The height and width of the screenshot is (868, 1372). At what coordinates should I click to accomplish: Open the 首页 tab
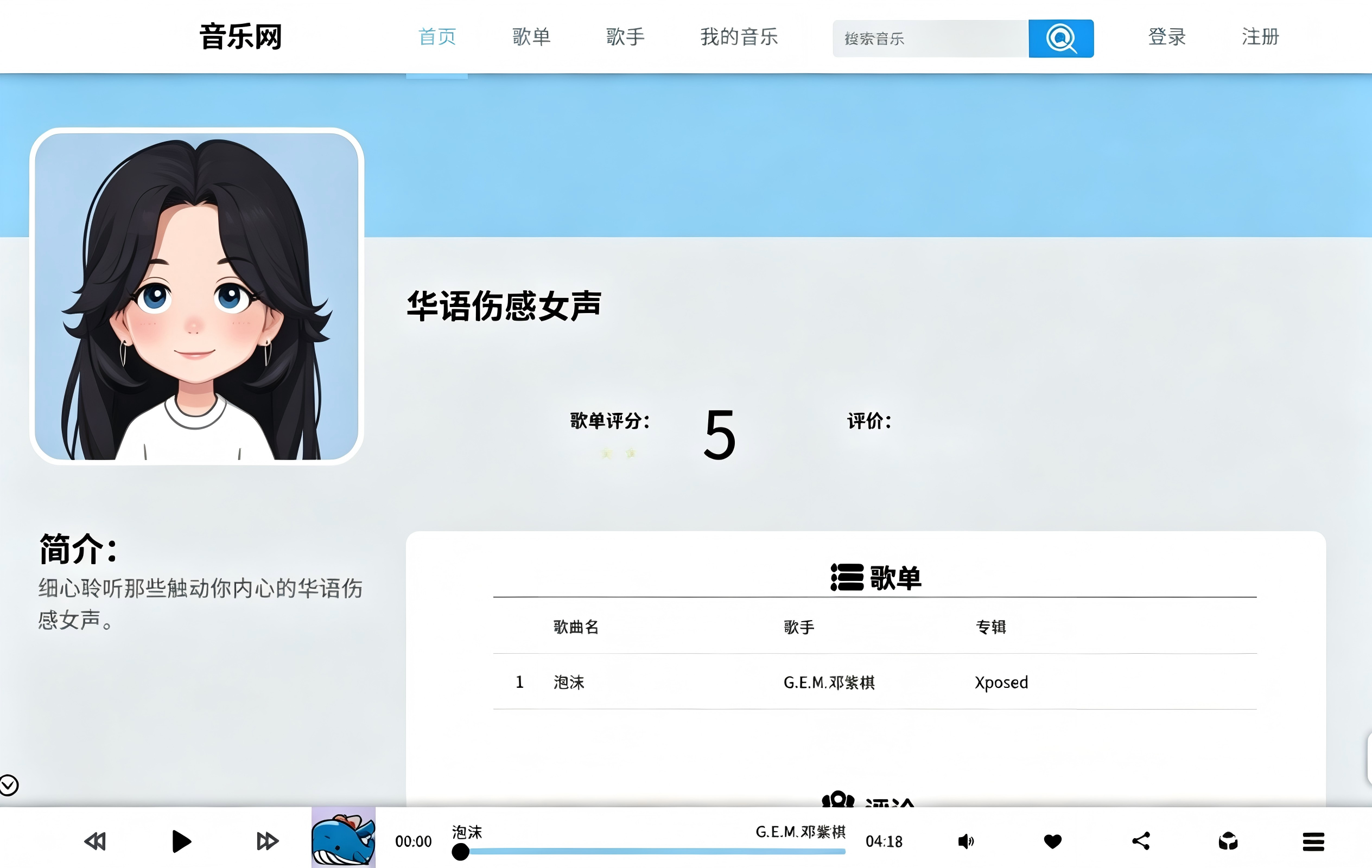coord(437,37)
